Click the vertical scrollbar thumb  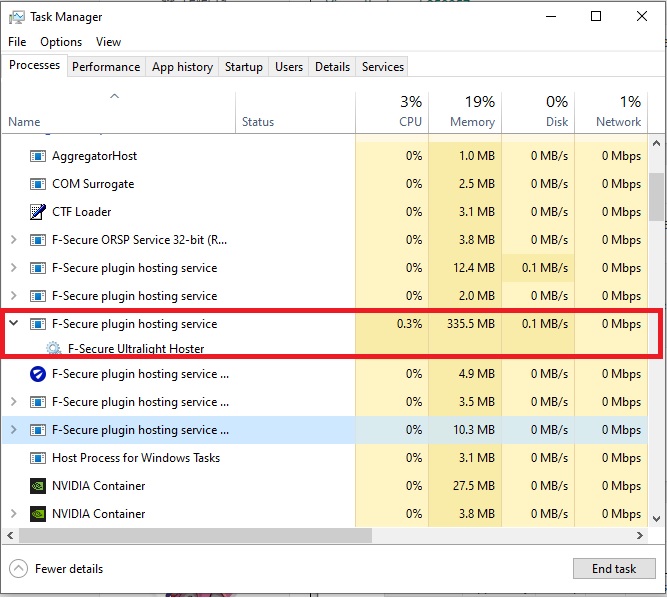(x=656, y=196)
